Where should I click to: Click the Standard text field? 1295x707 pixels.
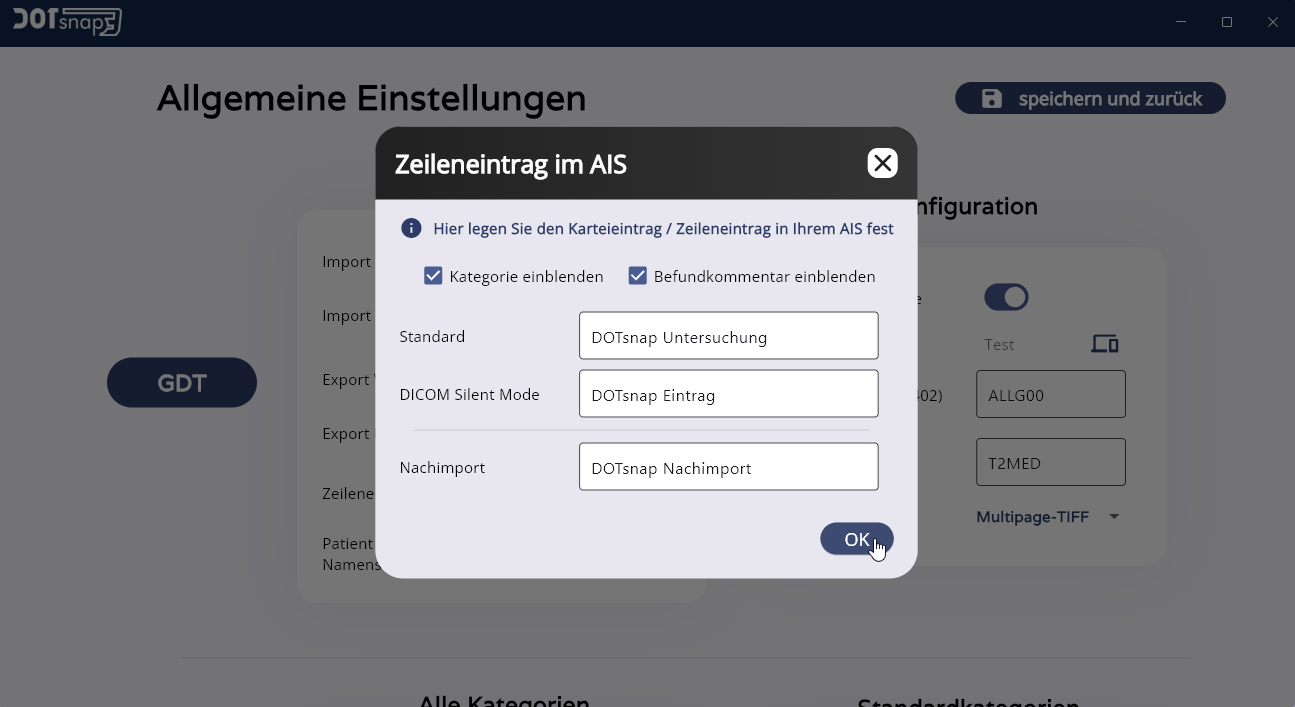(x=728, y=336)
